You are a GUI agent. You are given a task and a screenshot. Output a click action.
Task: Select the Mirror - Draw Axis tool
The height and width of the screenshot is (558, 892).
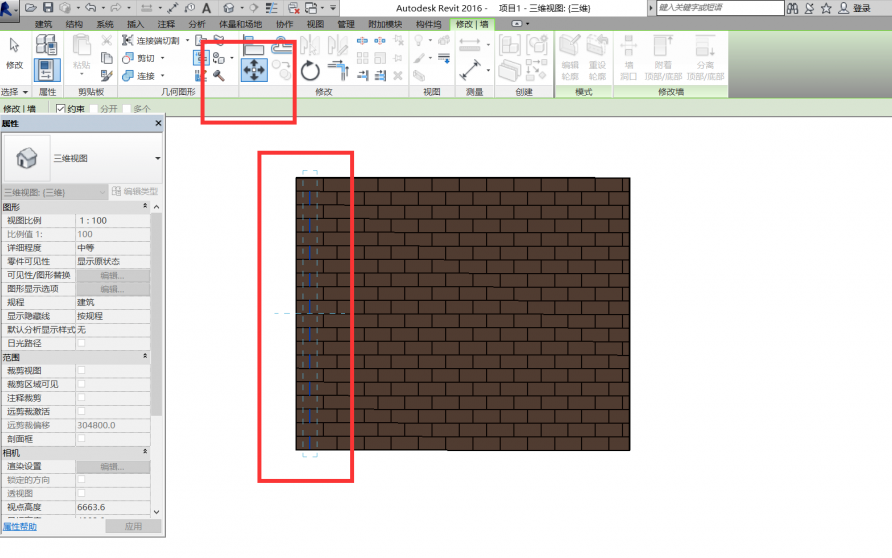(x=338, y=46)
